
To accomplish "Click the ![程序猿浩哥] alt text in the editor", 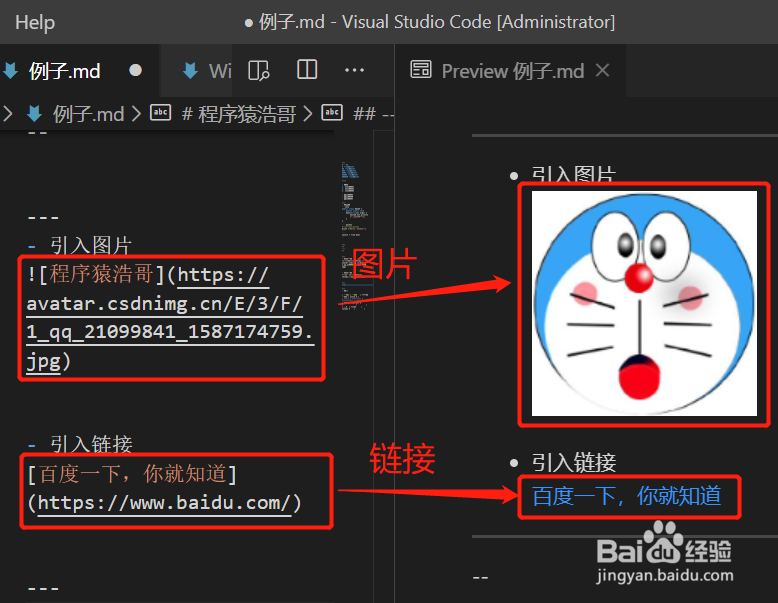I will click(96, 274).
